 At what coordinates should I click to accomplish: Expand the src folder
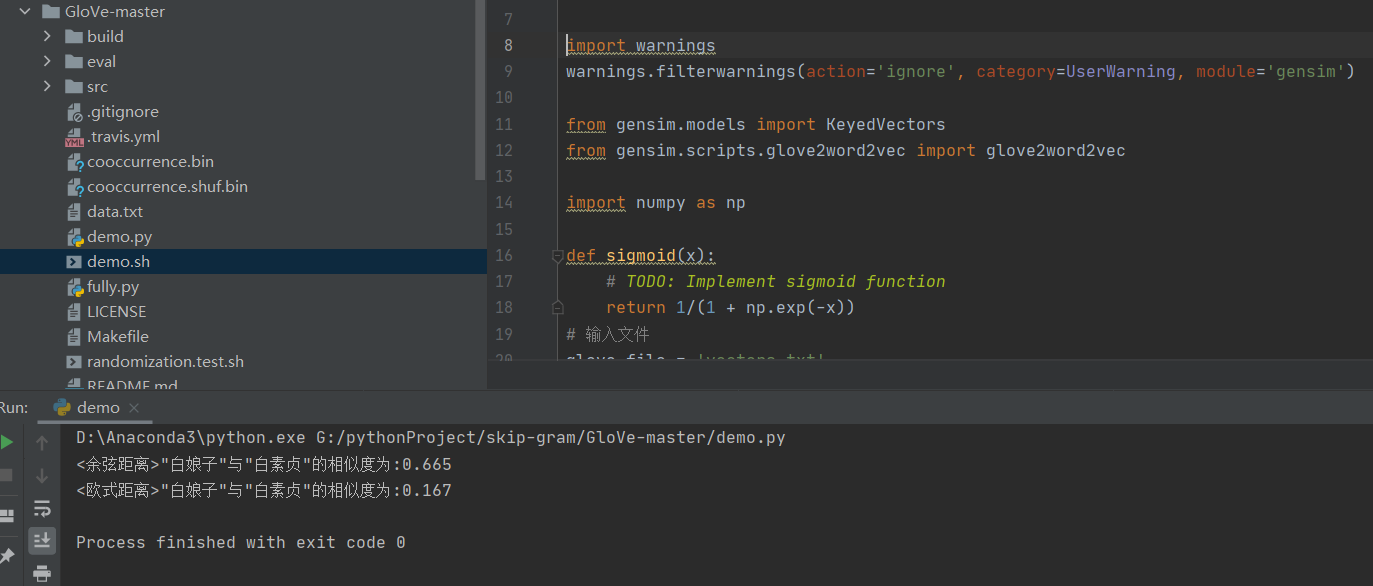pos(47,86)
